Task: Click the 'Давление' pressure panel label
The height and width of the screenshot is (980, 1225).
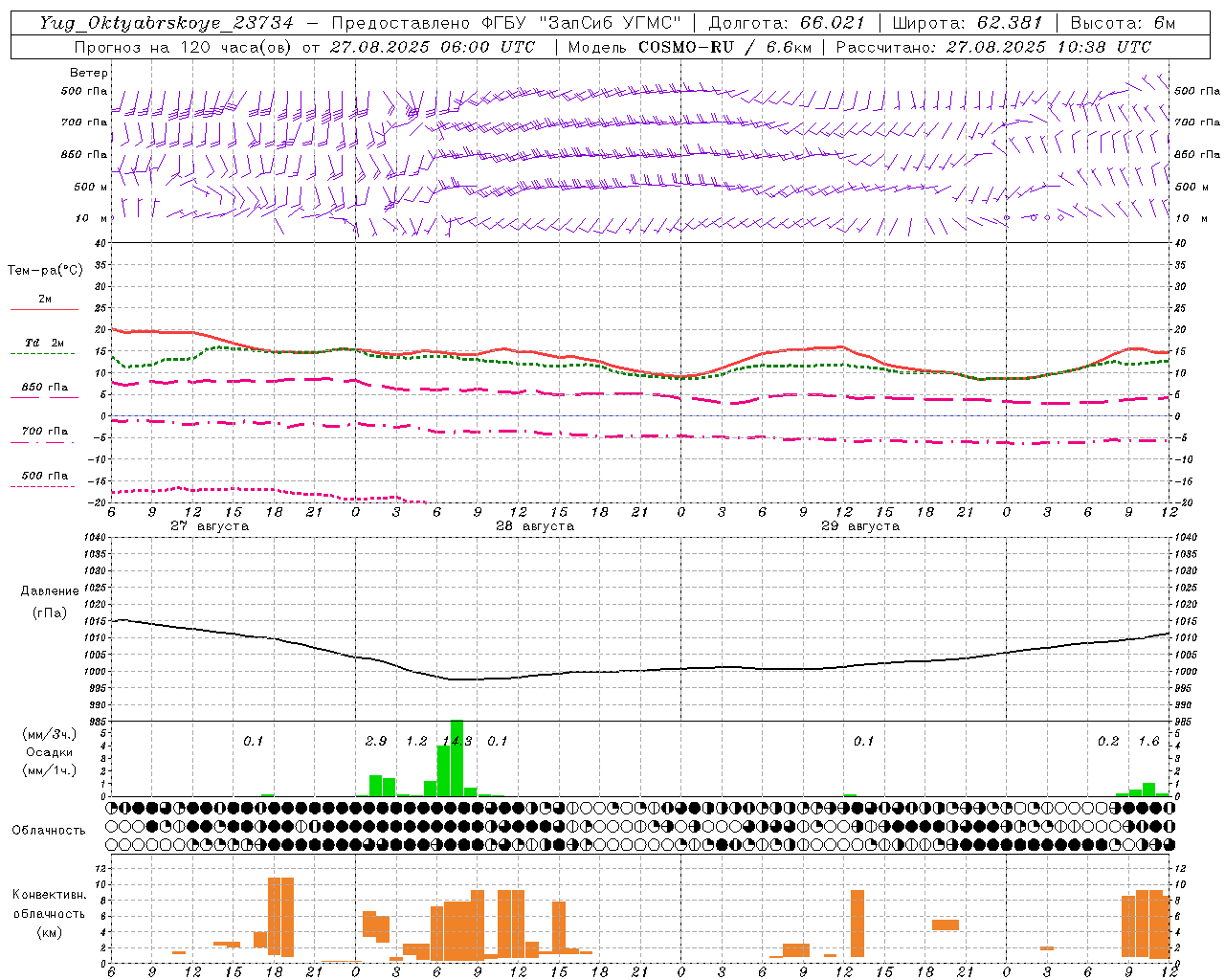Action: tap(50, 591)
